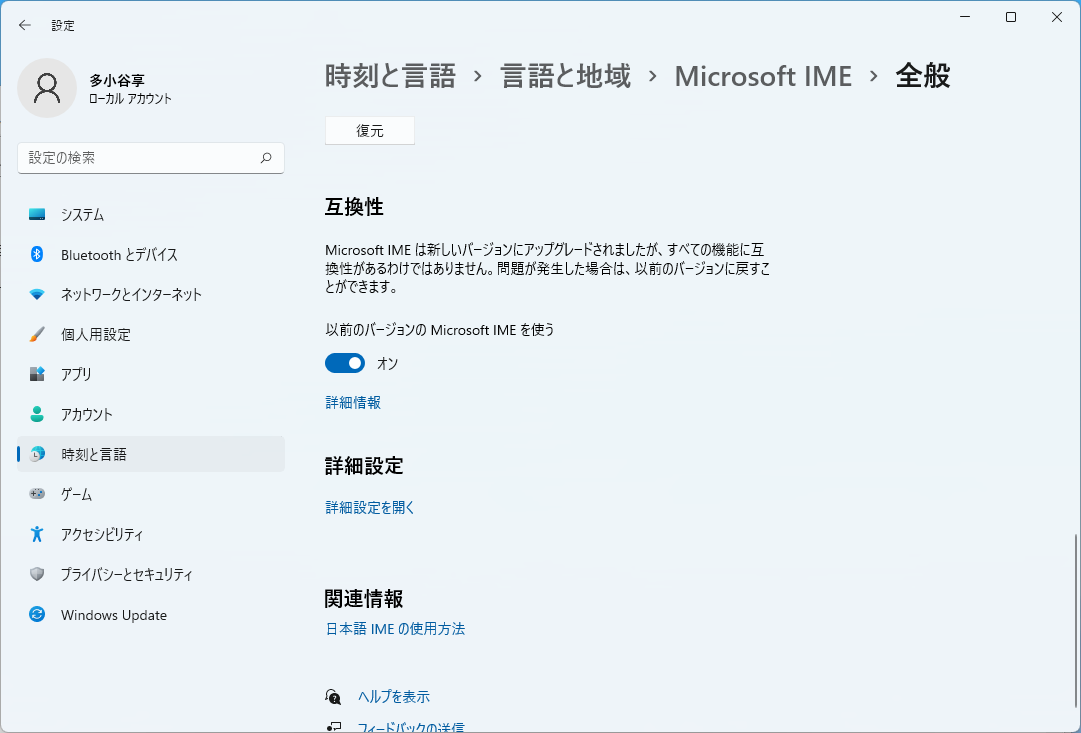Click the 多小谷享 account name

point(117,81)
